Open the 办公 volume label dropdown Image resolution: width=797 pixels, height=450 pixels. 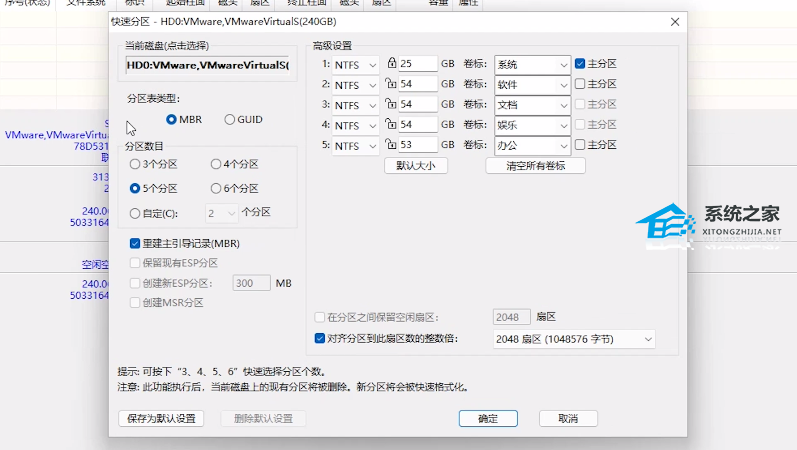point(532,146)
